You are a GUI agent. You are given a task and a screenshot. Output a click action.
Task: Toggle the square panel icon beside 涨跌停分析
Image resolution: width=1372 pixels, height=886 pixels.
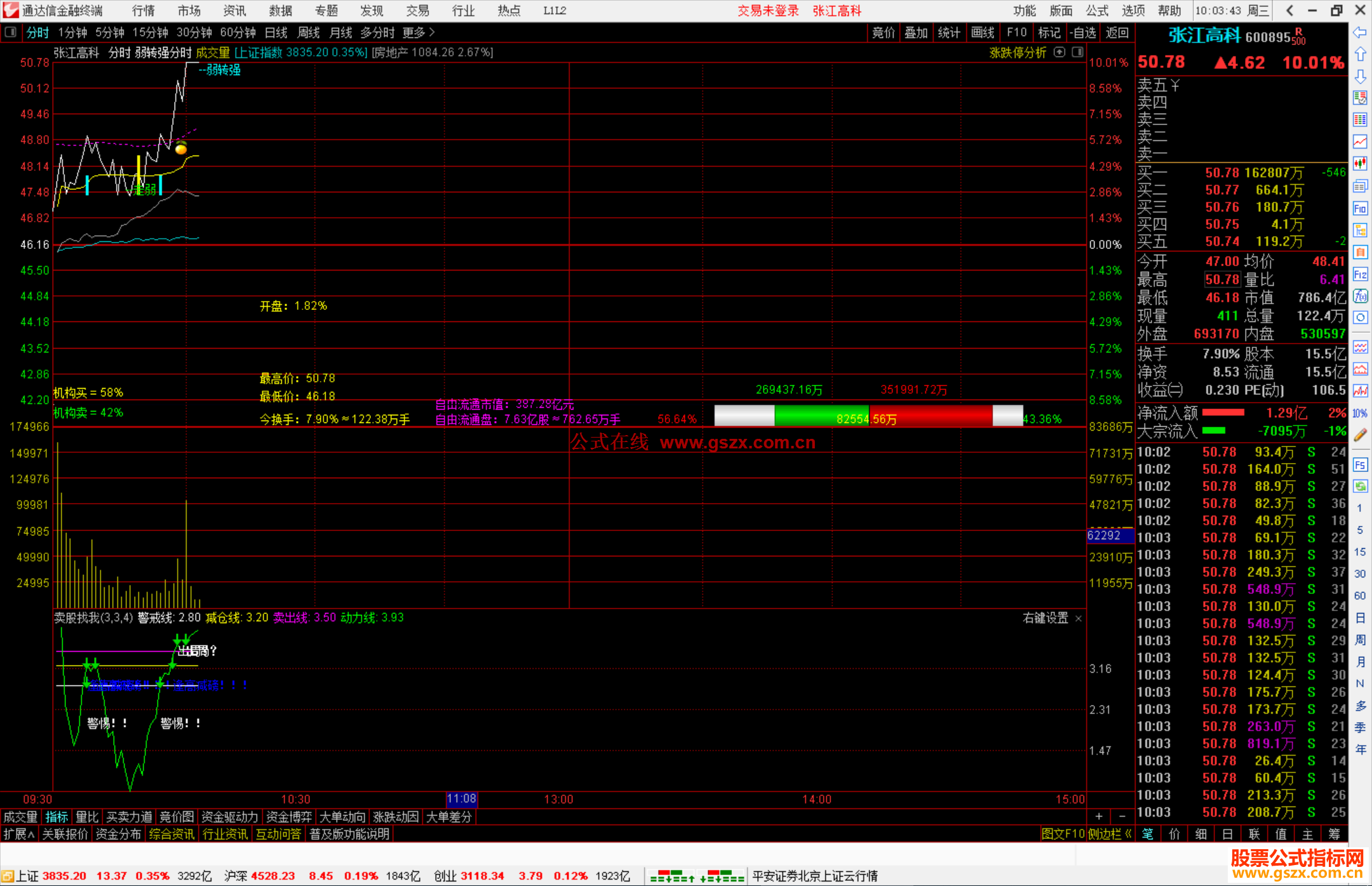[1078, 52]
